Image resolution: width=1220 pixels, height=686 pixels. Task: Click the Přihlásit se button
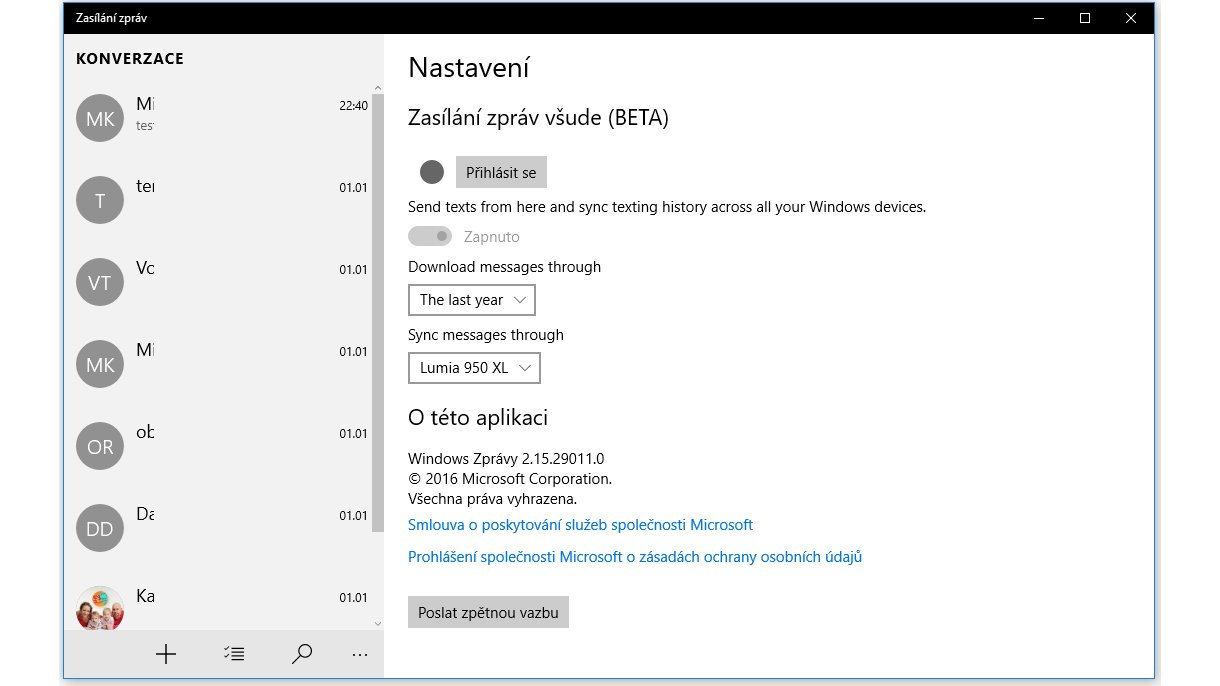click(x=501, y=172)
